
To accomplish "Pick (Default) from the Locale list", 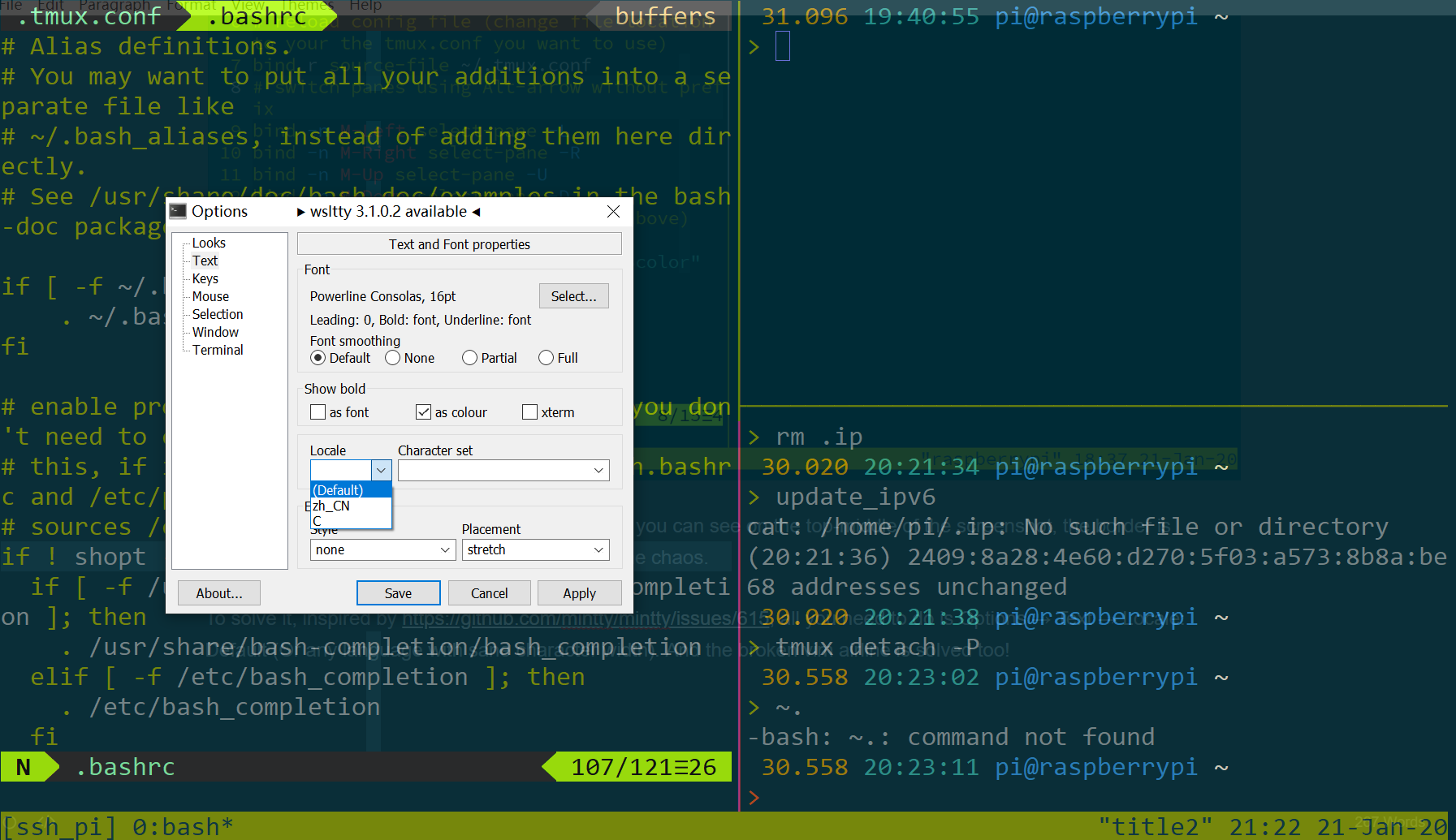I will point(351,490).
